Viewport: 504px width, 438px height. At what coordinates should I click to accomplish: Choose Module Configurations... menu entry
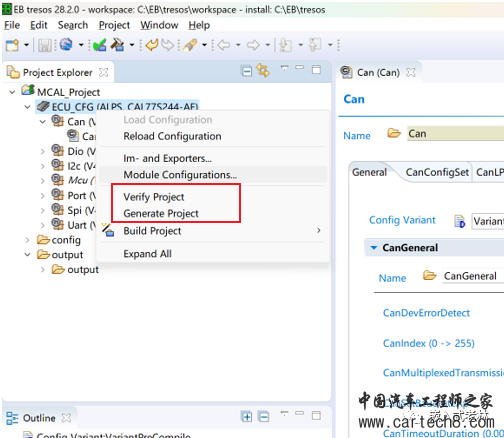click(180, 175)
